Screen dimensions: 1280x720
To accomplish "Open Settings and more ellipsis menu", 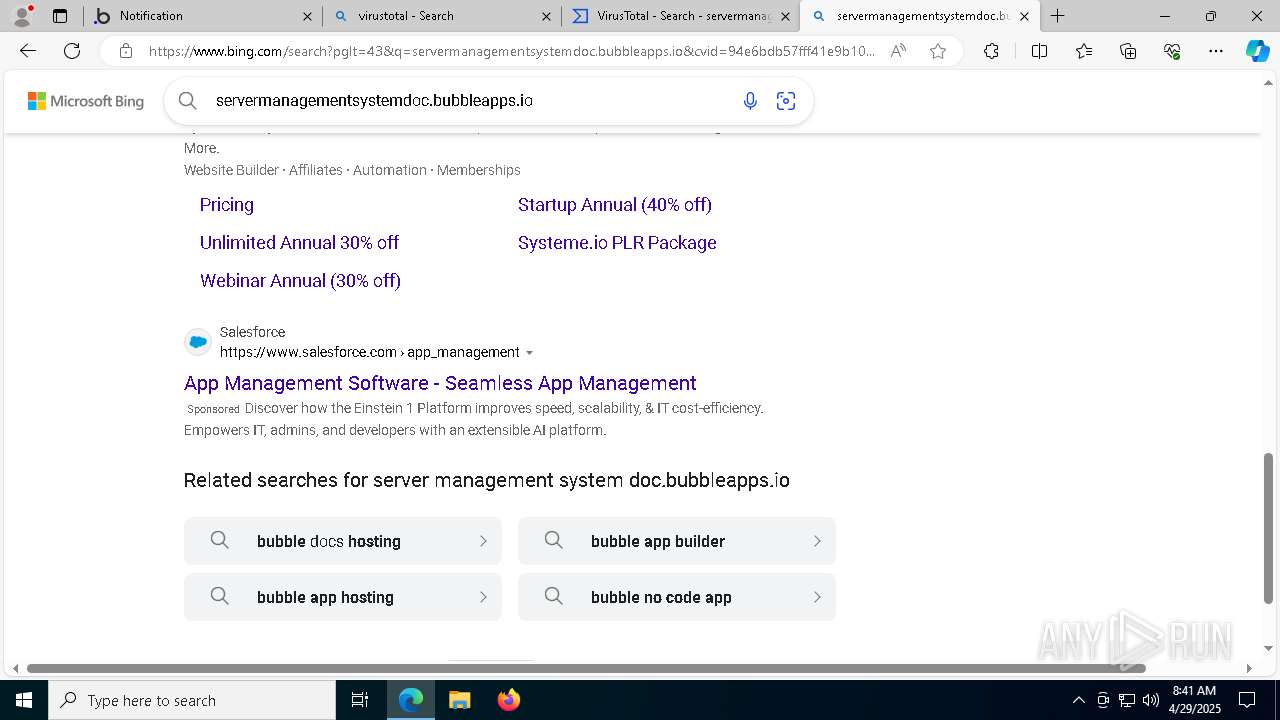I will tap(1216, 51).
